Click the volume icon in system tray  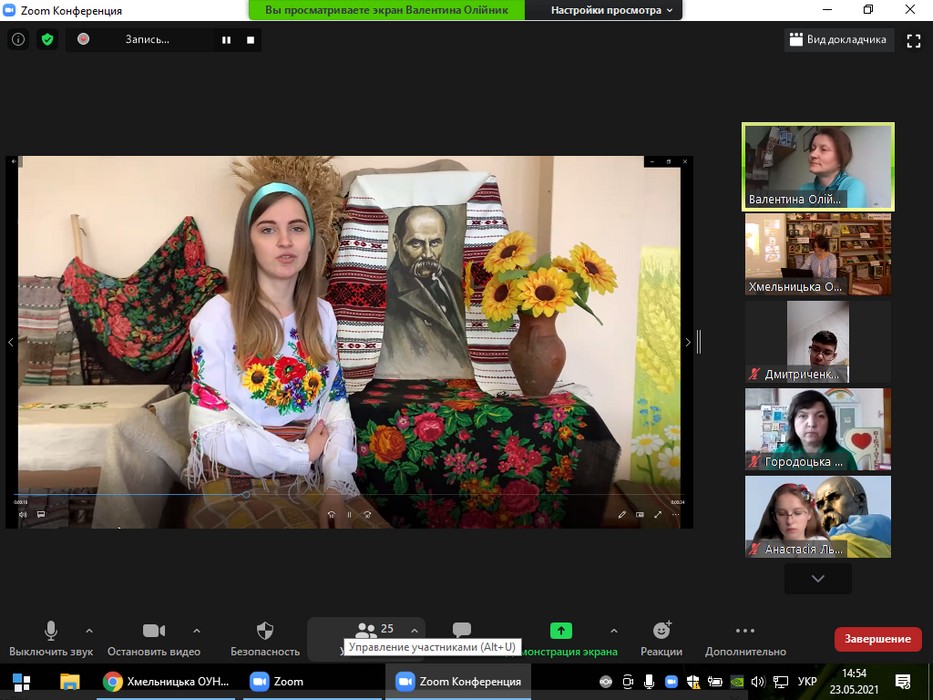757,682
